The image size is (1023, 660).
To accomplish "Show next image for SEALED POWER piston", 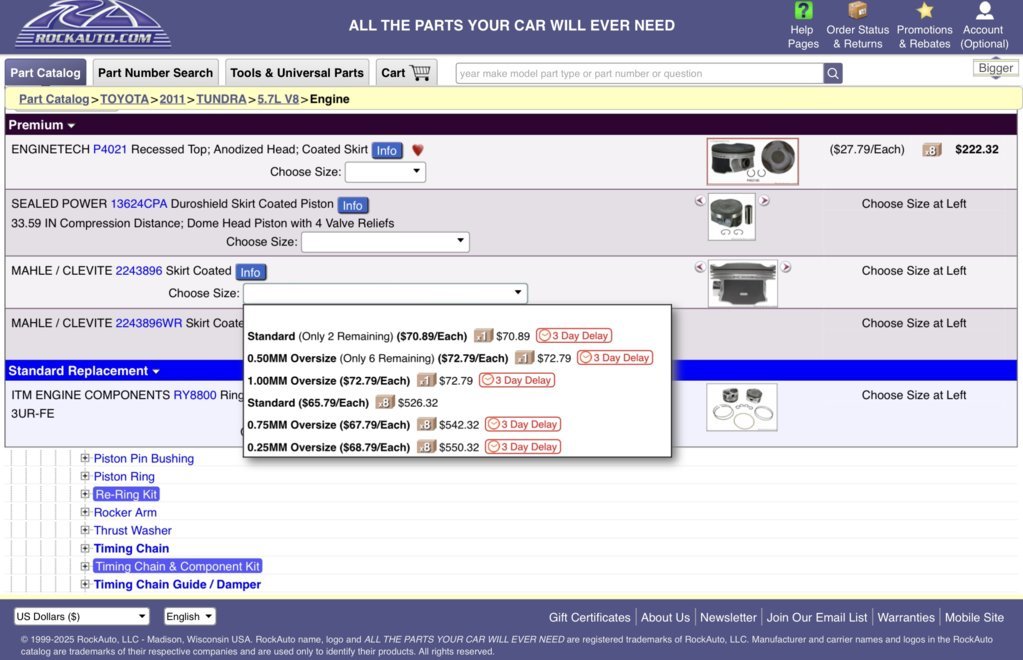I will click(764, 201).
